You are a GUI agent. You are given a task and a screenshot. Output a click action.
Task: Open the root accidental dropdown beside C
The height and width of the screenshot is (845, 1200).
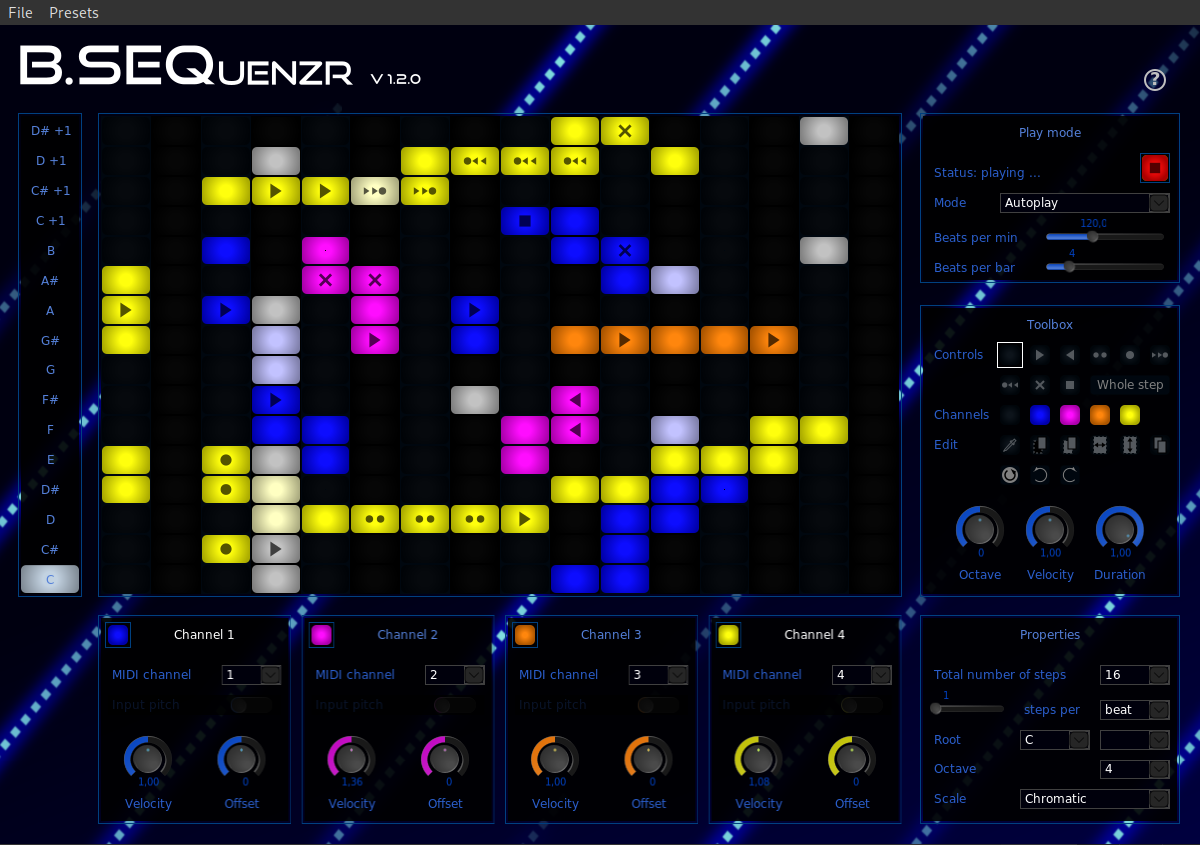pyautogui.click(x=1135, y=740)
